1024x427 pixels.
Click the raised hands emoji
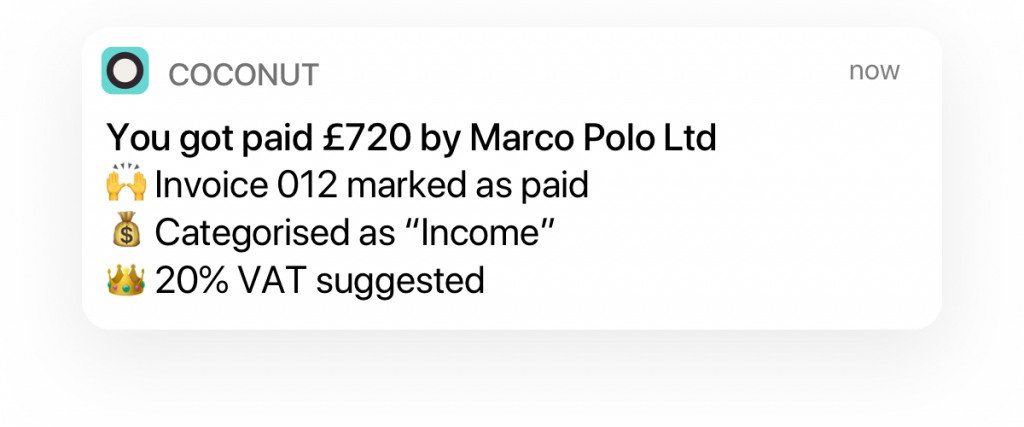[126, 184]
